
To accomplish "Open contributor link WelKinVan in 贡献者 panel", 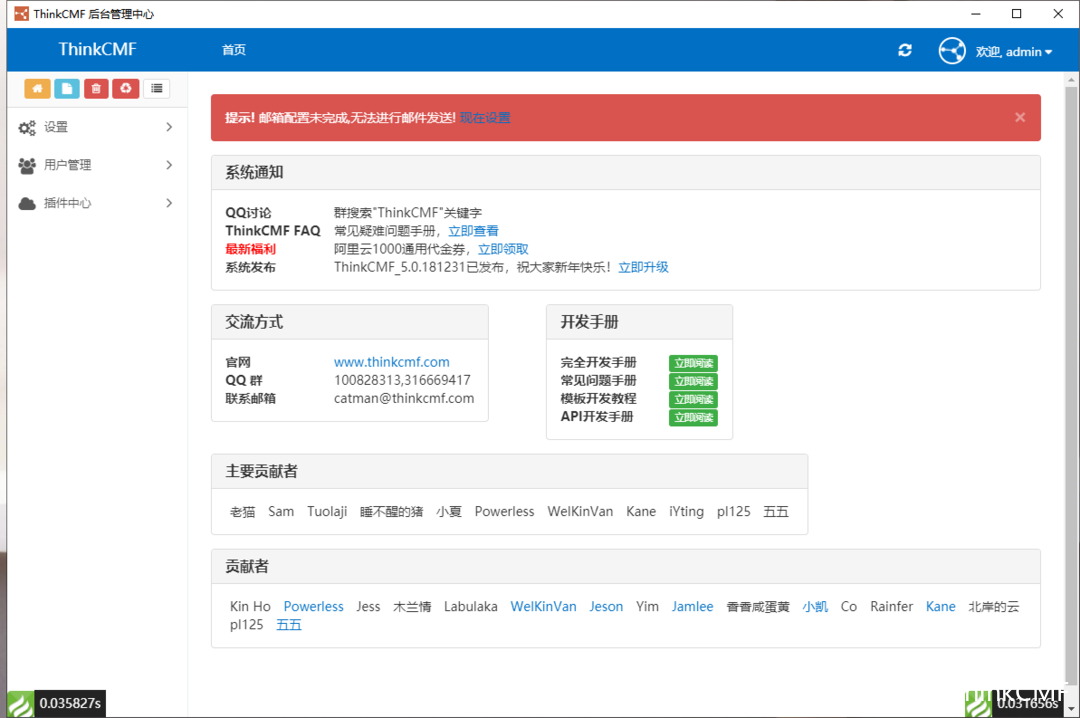I will [x=543, y=606].
